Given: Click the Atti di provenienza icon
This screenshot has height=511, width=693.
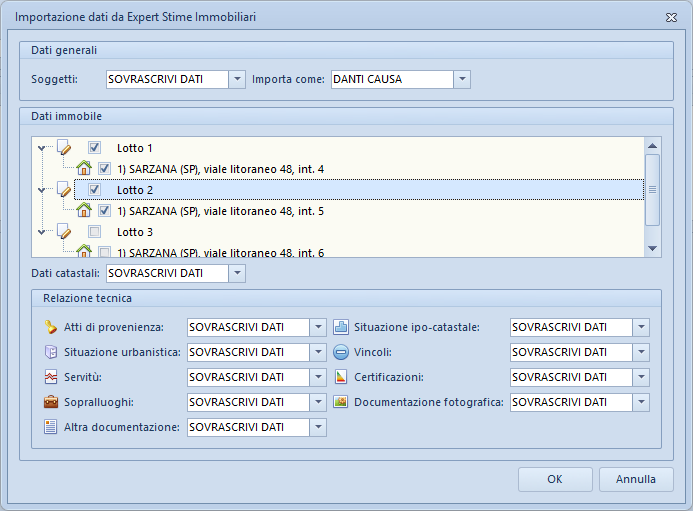Looking at the screenshot, I should pos(51,327).
